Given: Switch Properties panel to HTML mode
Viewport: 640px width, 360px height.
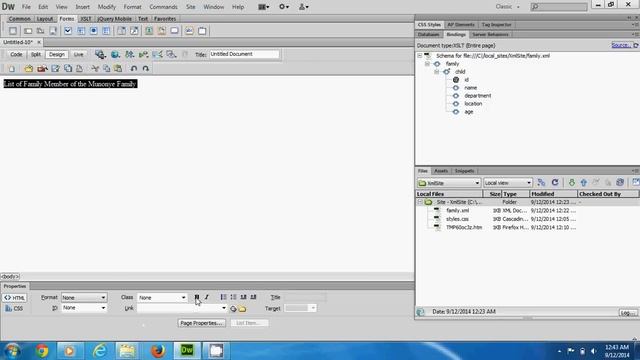Looking at the screenshot, I should [15, 298].
